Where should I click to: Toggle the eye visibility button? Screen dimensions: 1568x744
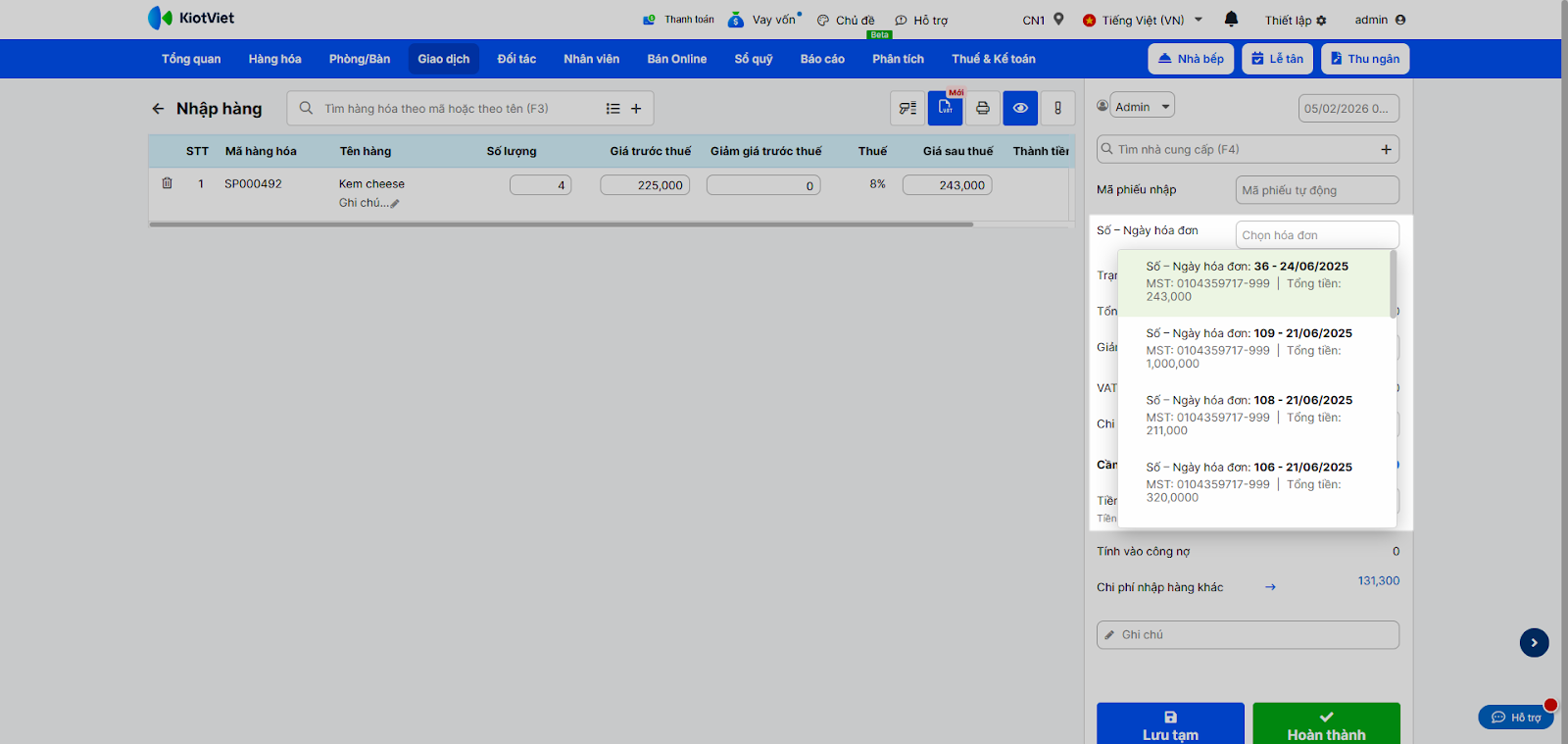(x=1020, y=108)
